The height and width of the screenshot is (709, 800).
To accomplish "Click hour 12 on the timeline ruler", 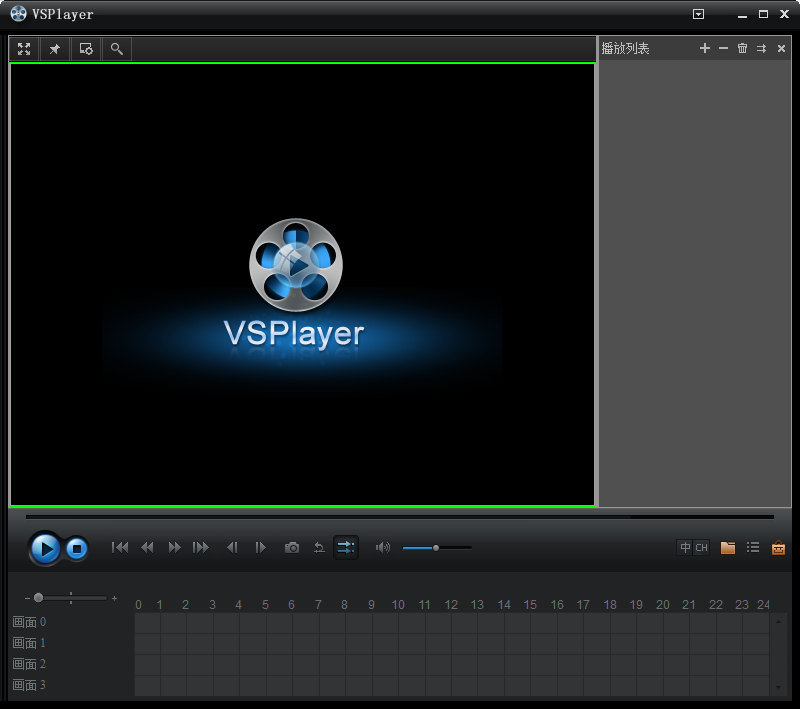I will point(451,605).
